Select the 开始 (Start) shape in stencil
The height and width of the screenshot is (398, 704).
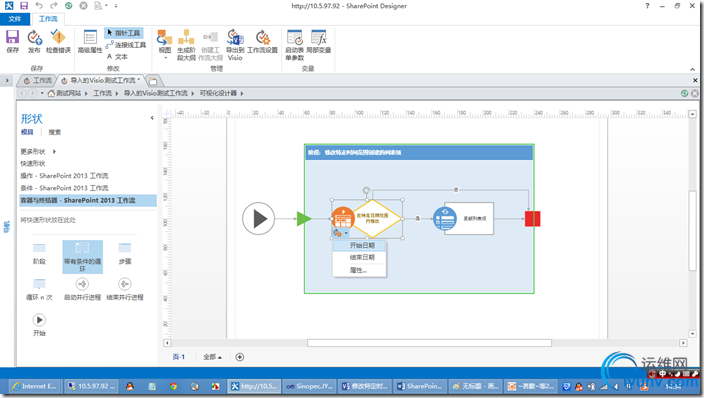pyautogui.click(x=39, y=325)
